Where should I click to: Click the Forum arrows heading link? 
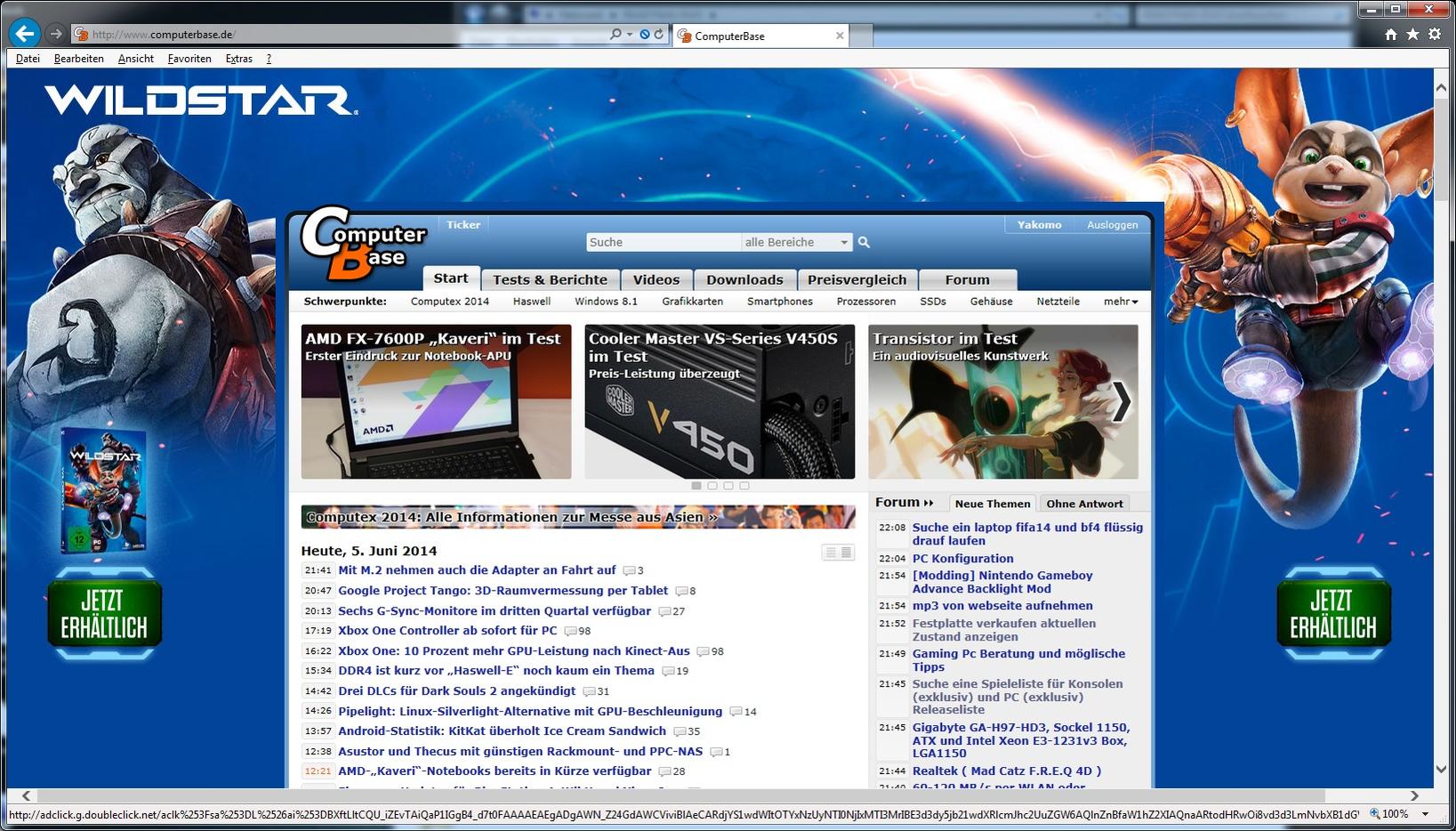point(905,503)
